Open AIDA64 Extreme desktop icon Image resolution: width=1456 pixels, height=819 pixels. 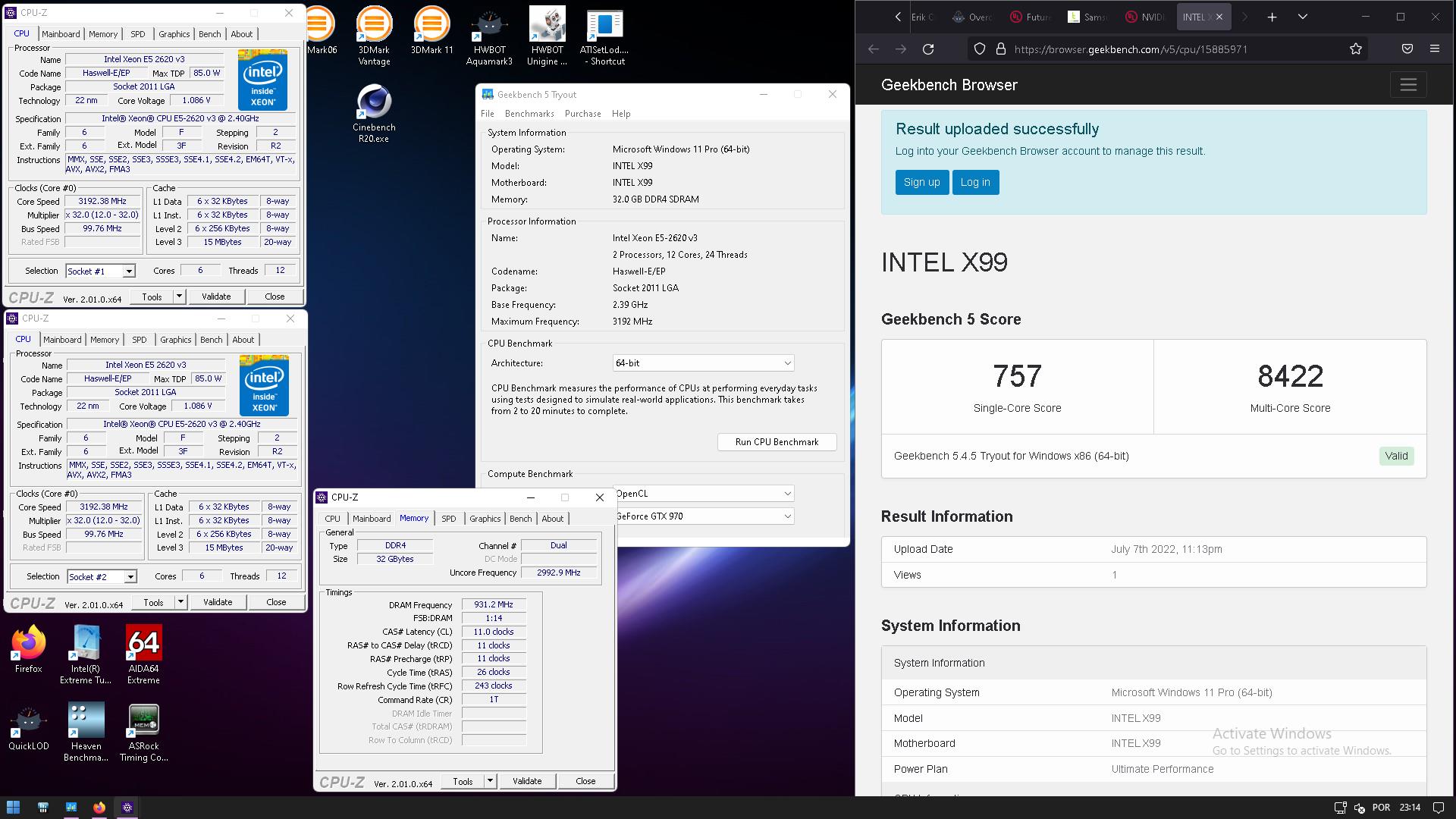click(143, 654)
